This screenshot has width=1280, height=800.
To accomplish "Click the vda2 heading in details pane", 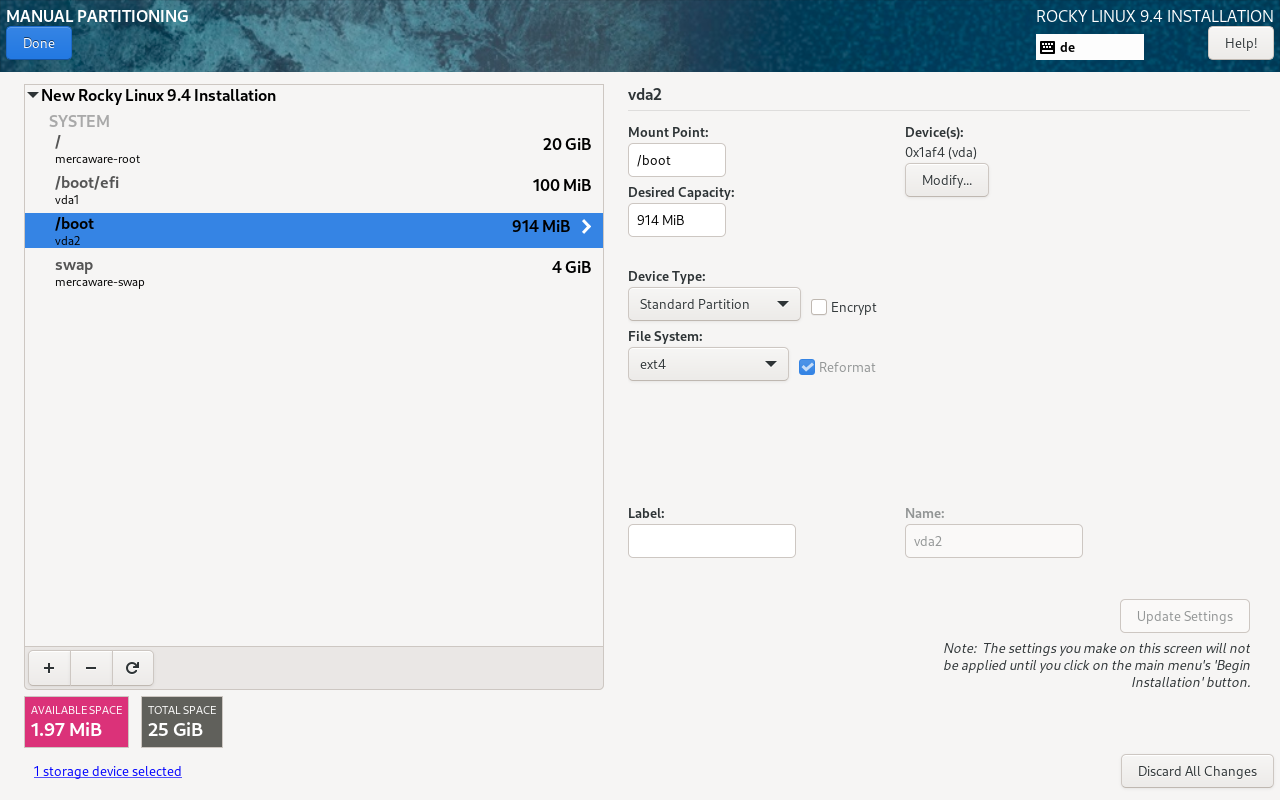I will (645, 95).
